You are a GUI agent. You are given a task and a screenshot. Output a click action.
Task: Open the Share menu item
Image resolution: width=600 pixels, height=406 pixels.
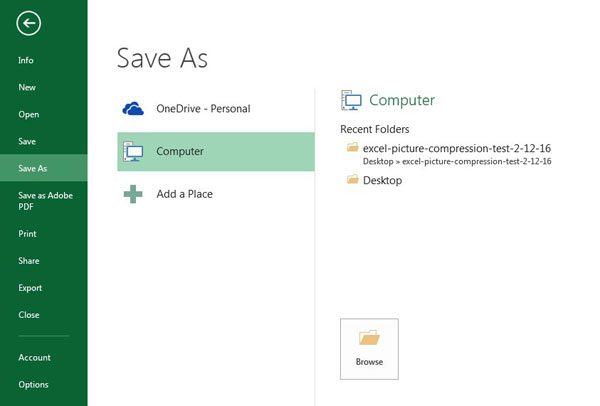tap(29, 261)
